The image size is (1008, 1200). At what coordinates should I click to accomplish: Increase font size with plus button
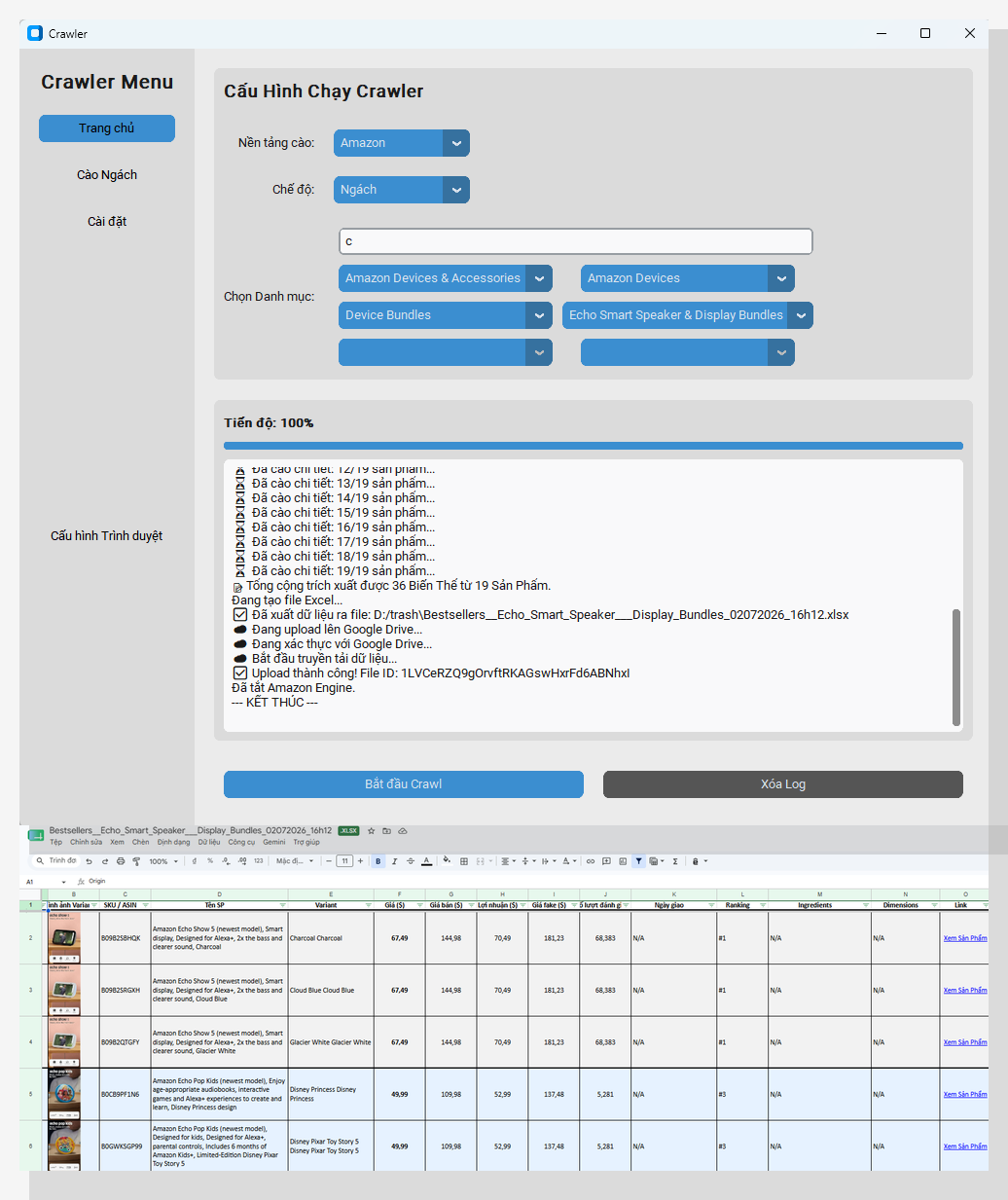point(360,861)
